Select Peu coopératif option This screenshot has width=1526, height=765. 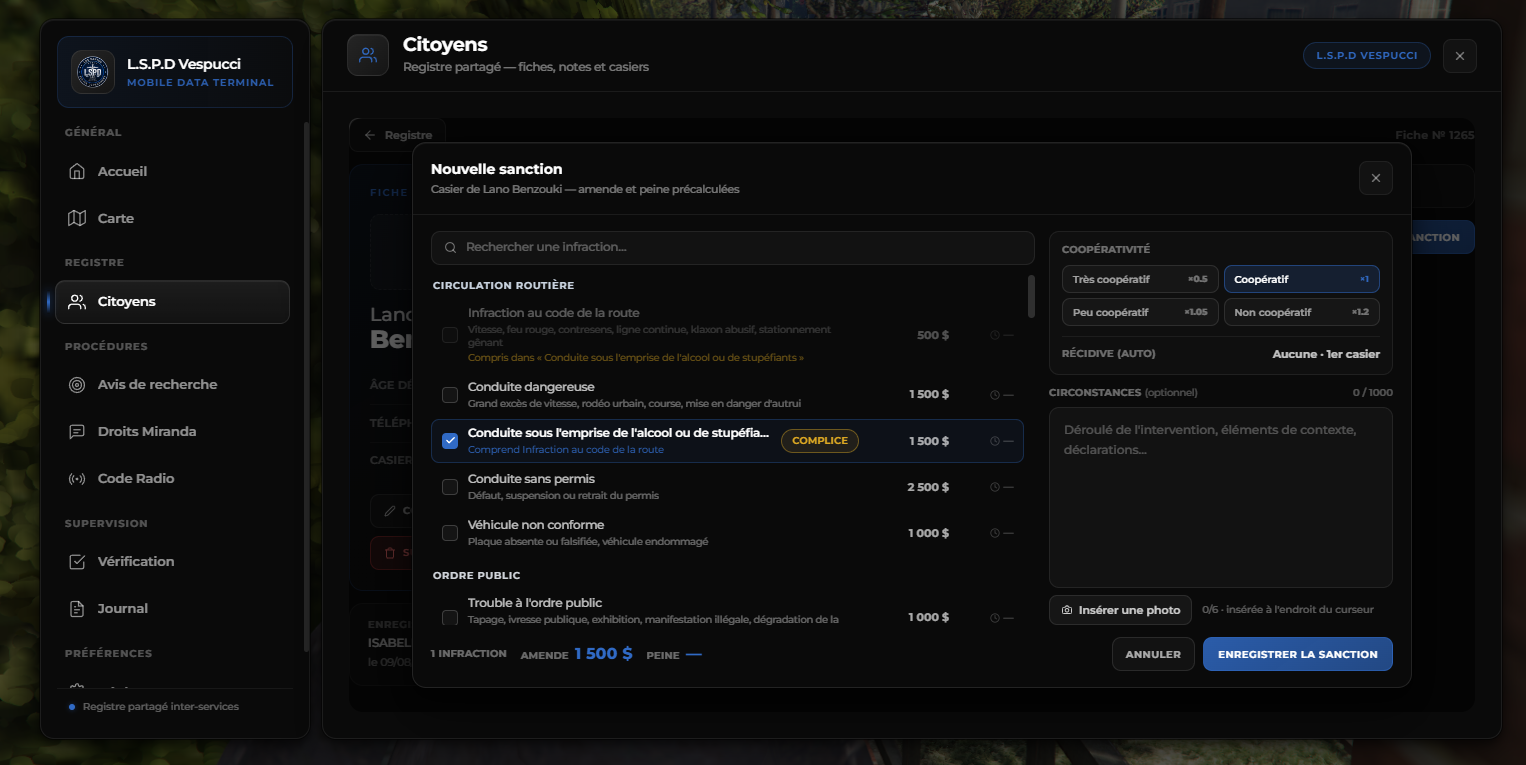click(x=1140, y=312)
